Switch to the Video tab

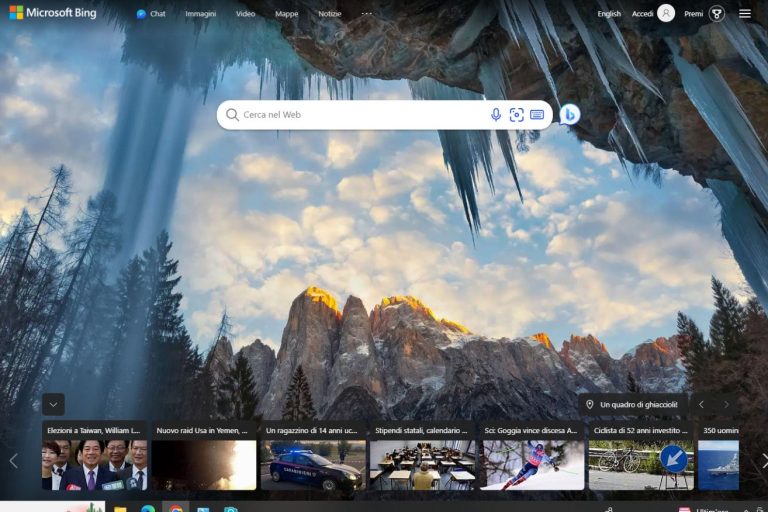coord(245,14)
